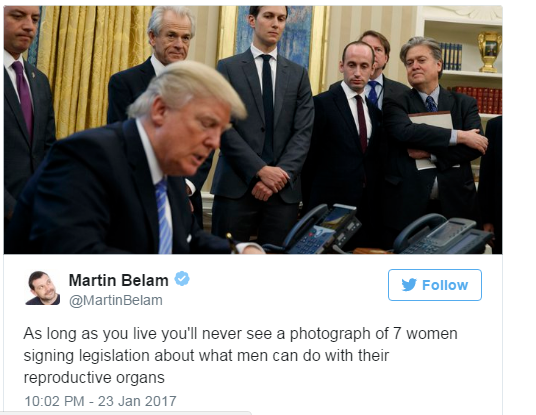Click the right desk phone in the photo

[443, 234]
